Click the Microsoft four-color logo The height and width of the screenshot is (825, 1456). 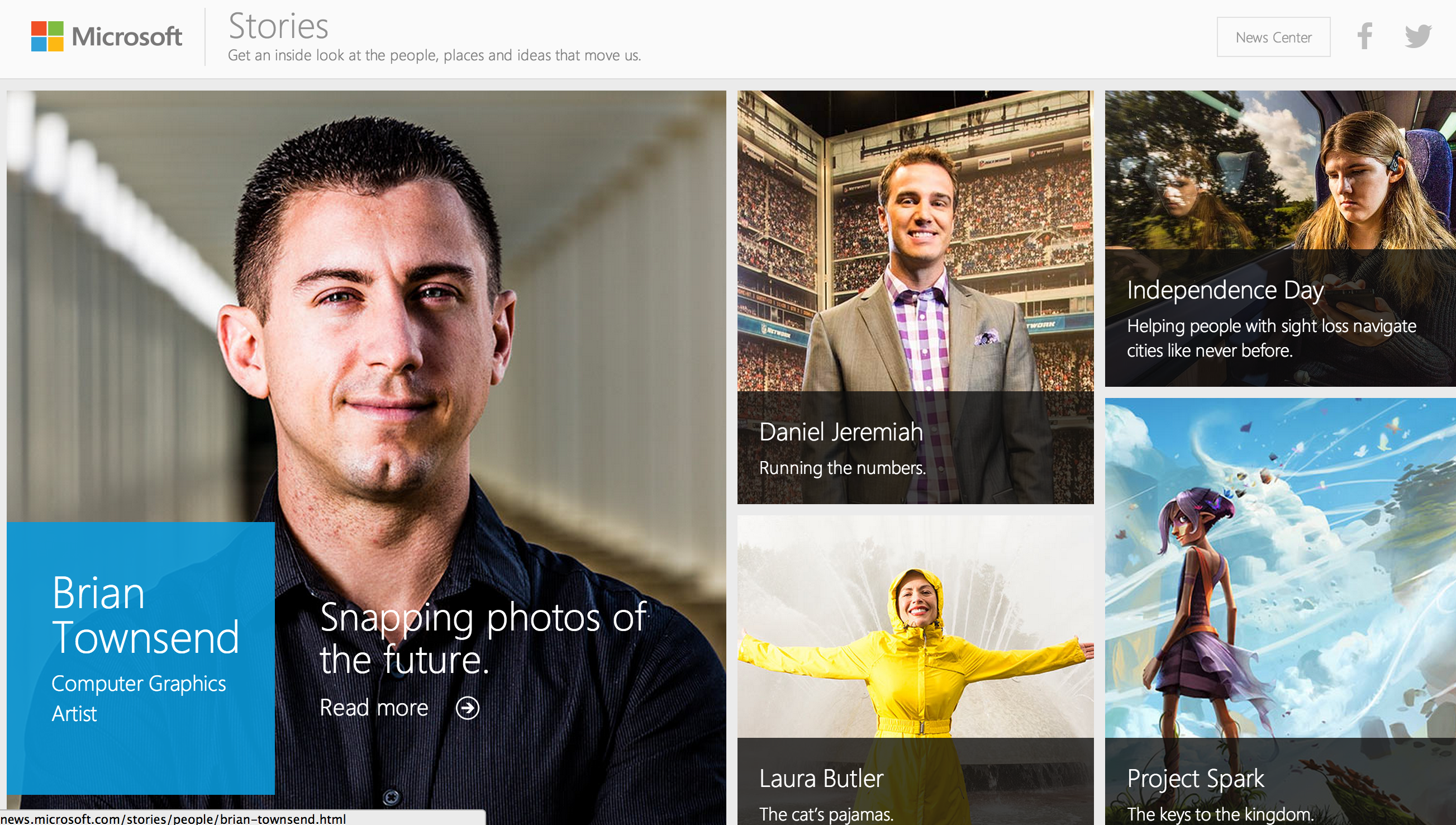click(47, 36)
